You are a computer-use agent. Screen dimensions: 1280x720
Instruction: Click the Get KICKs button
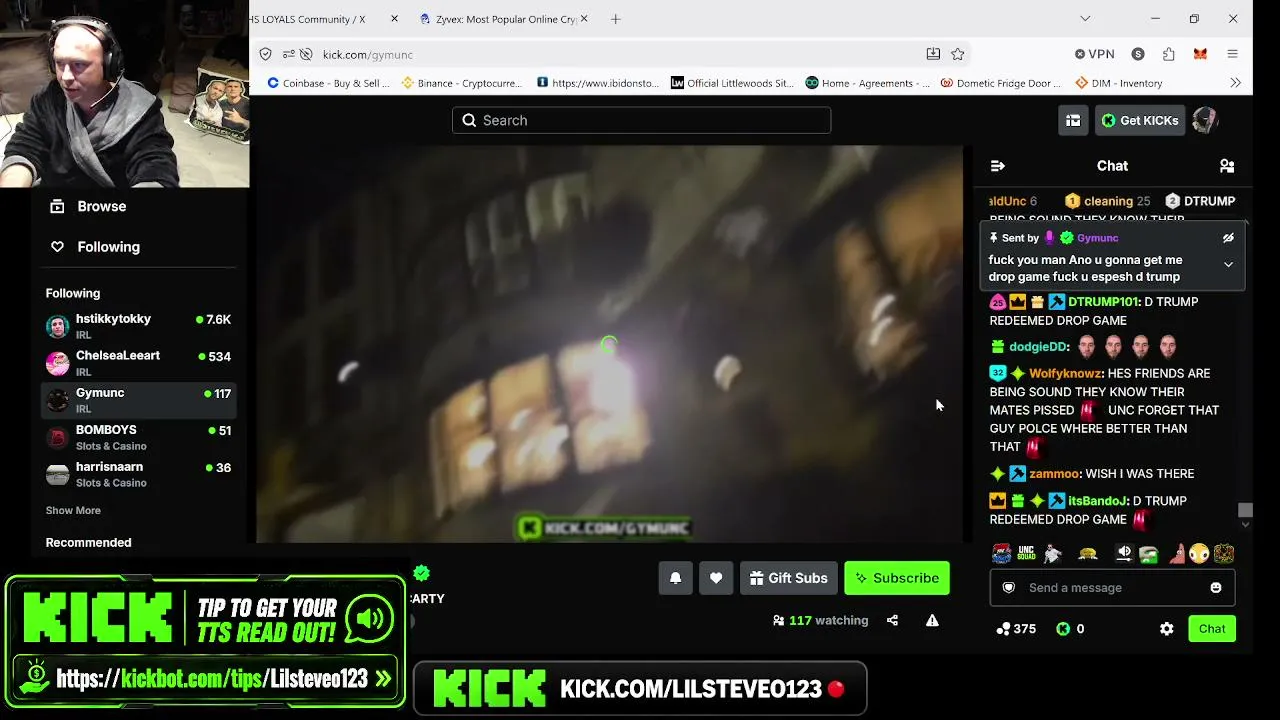click(1139, 120)
